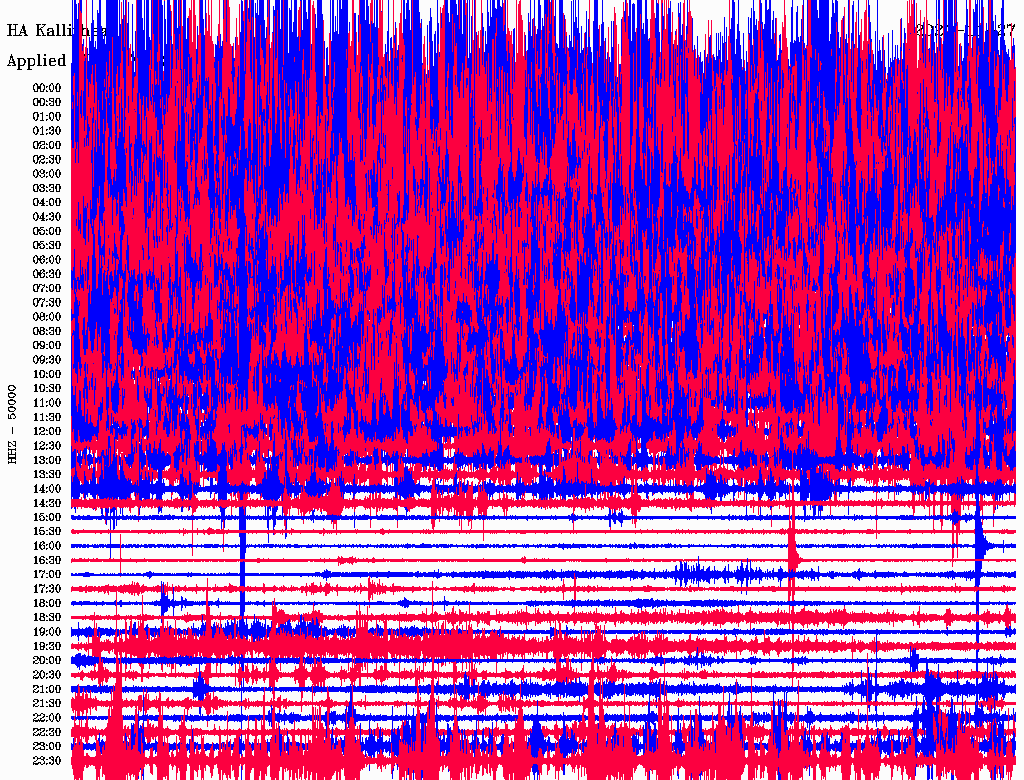Choose the 20:30 time label
1024x780 pixels.
coord(47,675)
